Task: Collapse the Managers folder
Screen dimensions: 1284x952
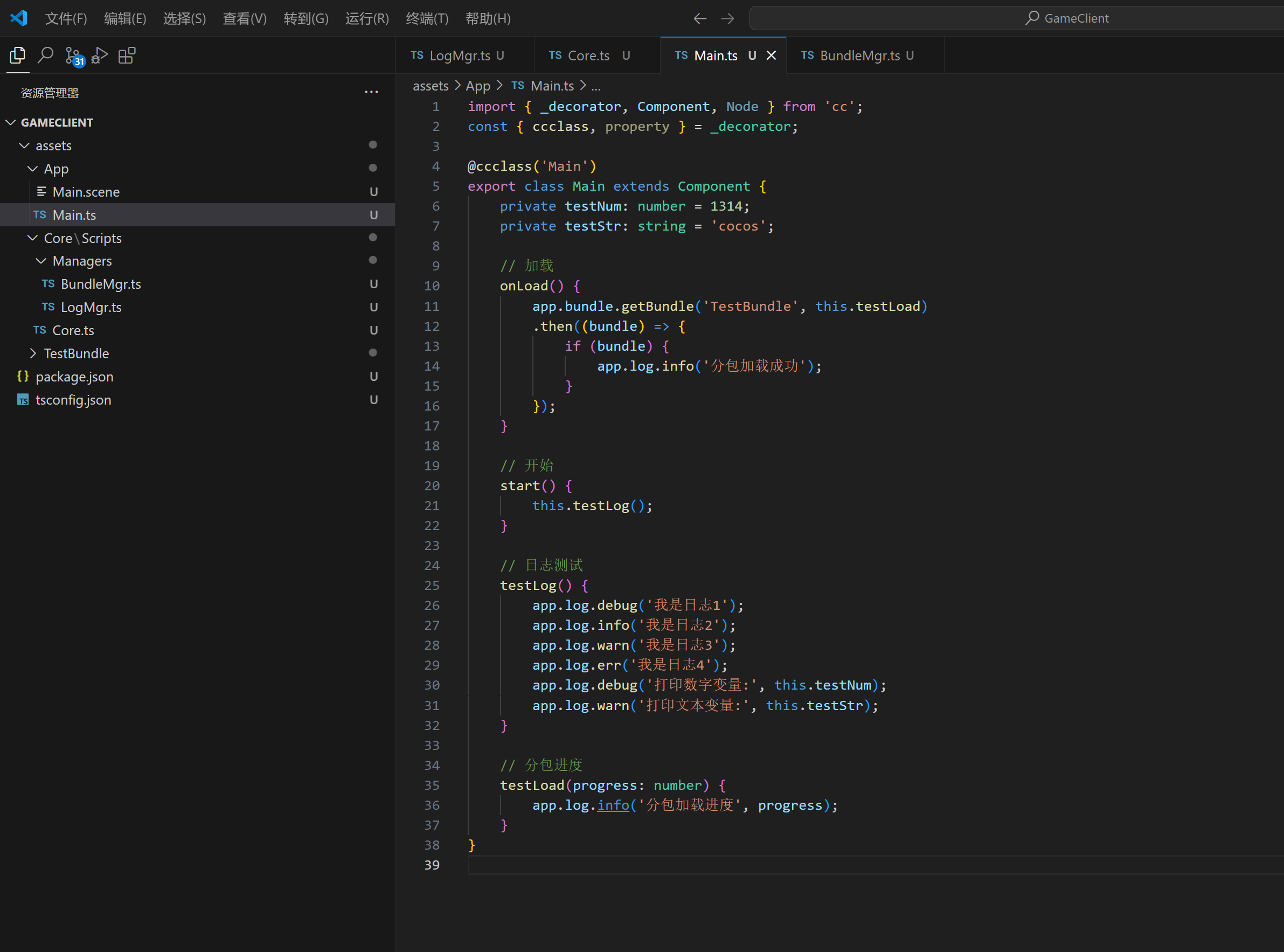Action: [41, 261]
